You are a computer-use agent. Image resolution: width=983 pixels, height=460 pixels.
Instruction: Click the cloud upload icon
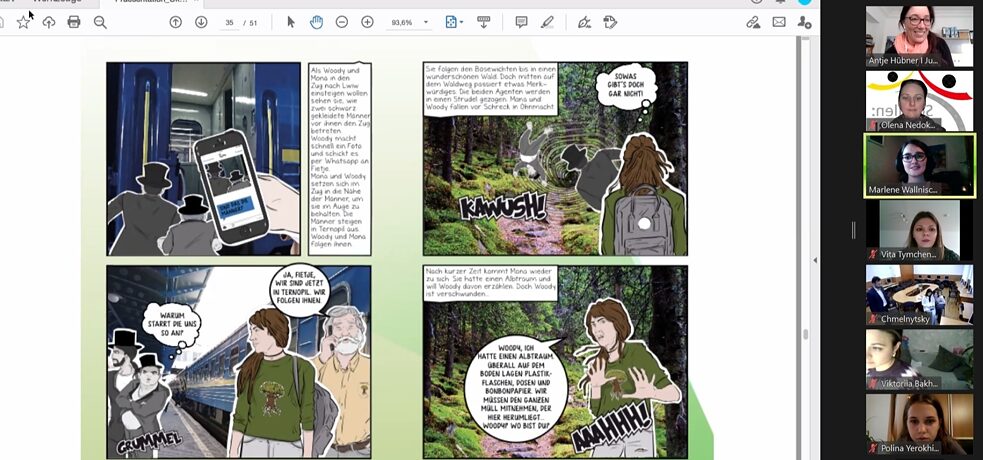pyautogui.click(x=49, y=23)
